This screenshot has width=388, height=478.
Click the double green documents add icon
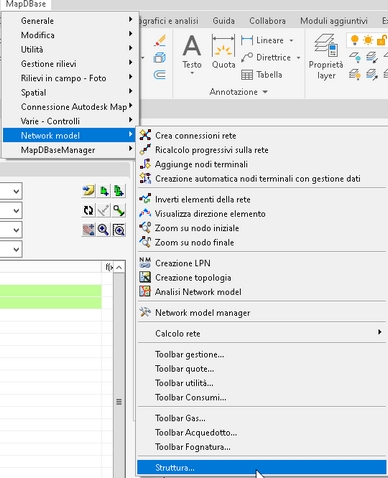click(119, 191)
